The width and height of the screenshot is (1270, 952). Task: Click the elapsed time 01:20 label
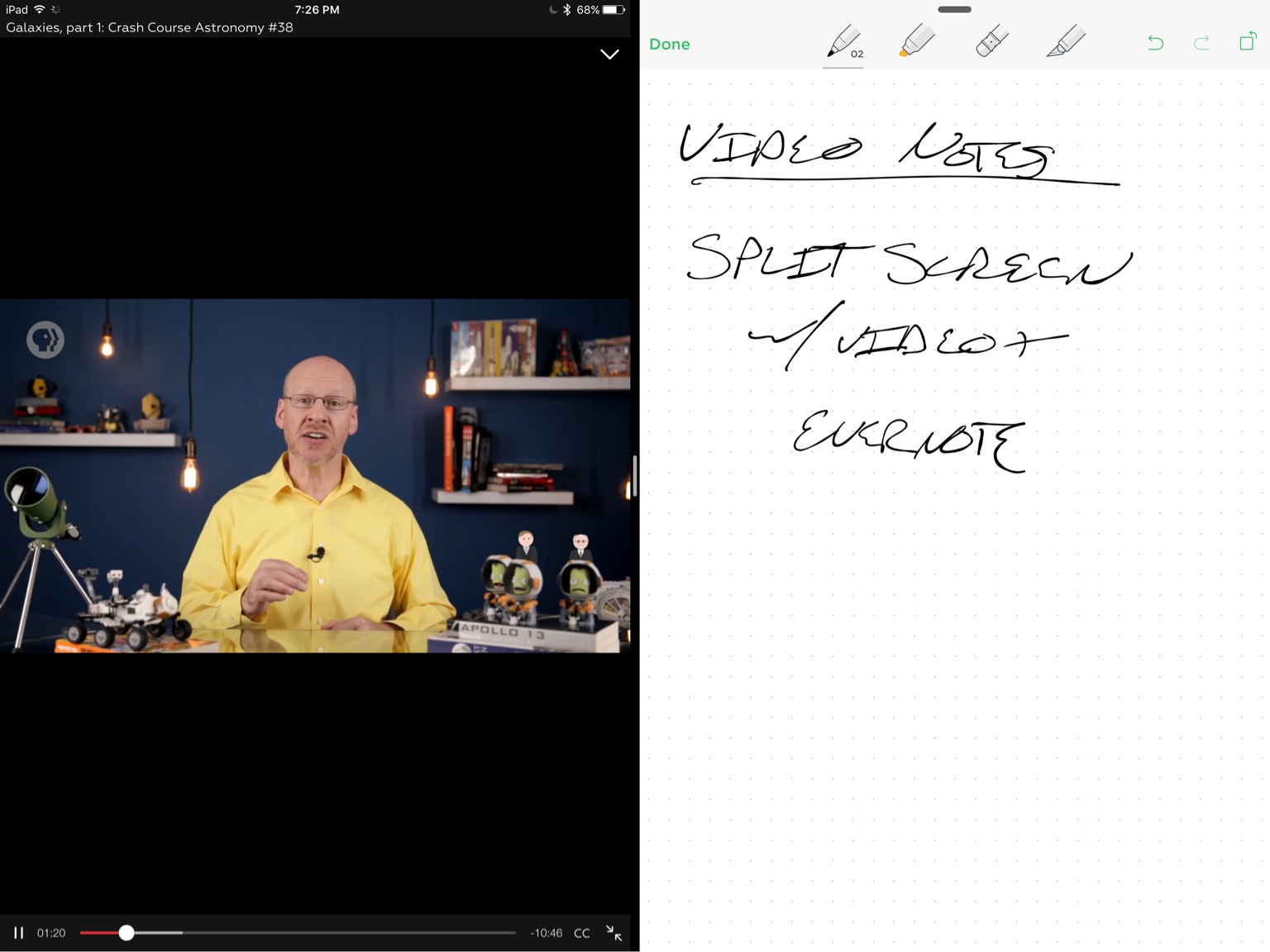pos(51,933)
